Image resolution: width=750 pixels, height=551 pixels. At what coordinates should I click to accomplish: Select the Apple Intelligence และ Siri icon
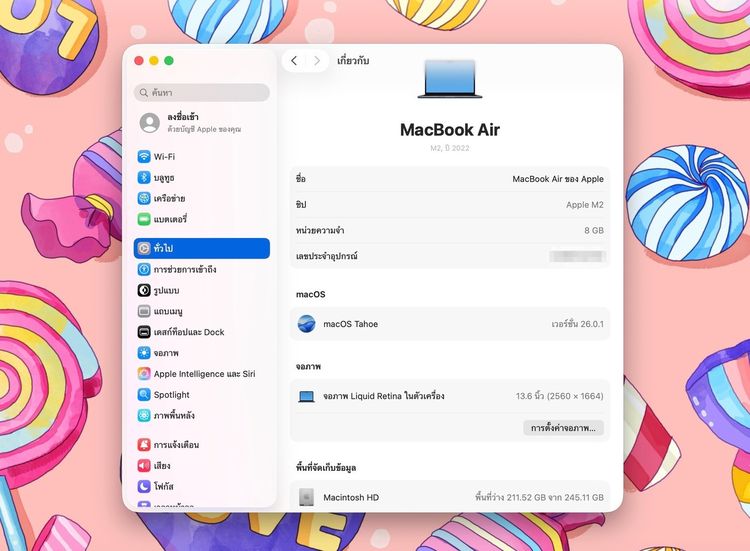click(x=144, y=374)
